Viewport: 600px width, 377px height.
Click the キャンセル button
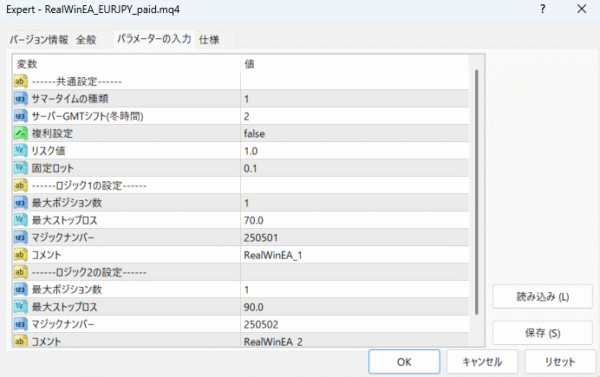[482, 362]
